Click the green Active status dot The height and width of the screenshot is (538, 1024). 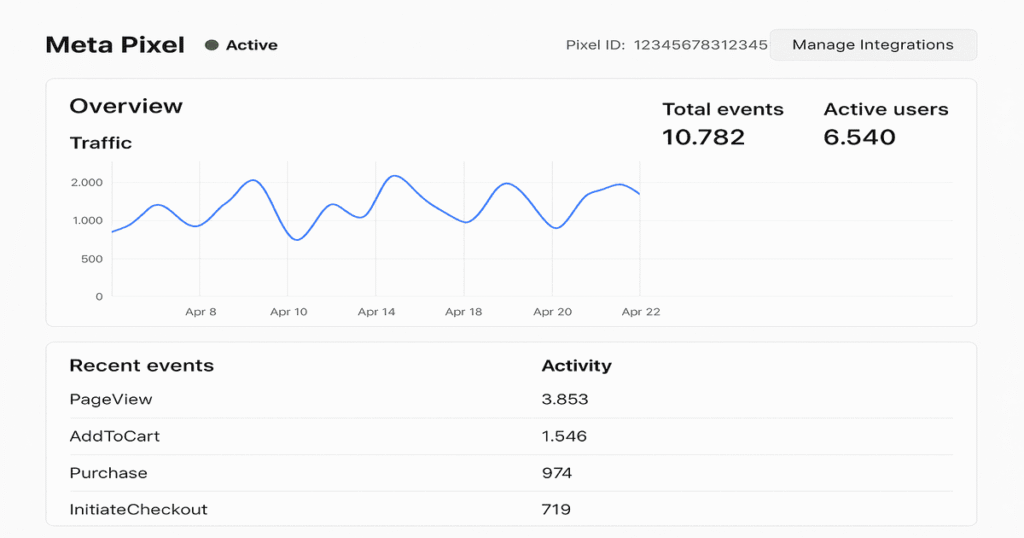point(212,45)
